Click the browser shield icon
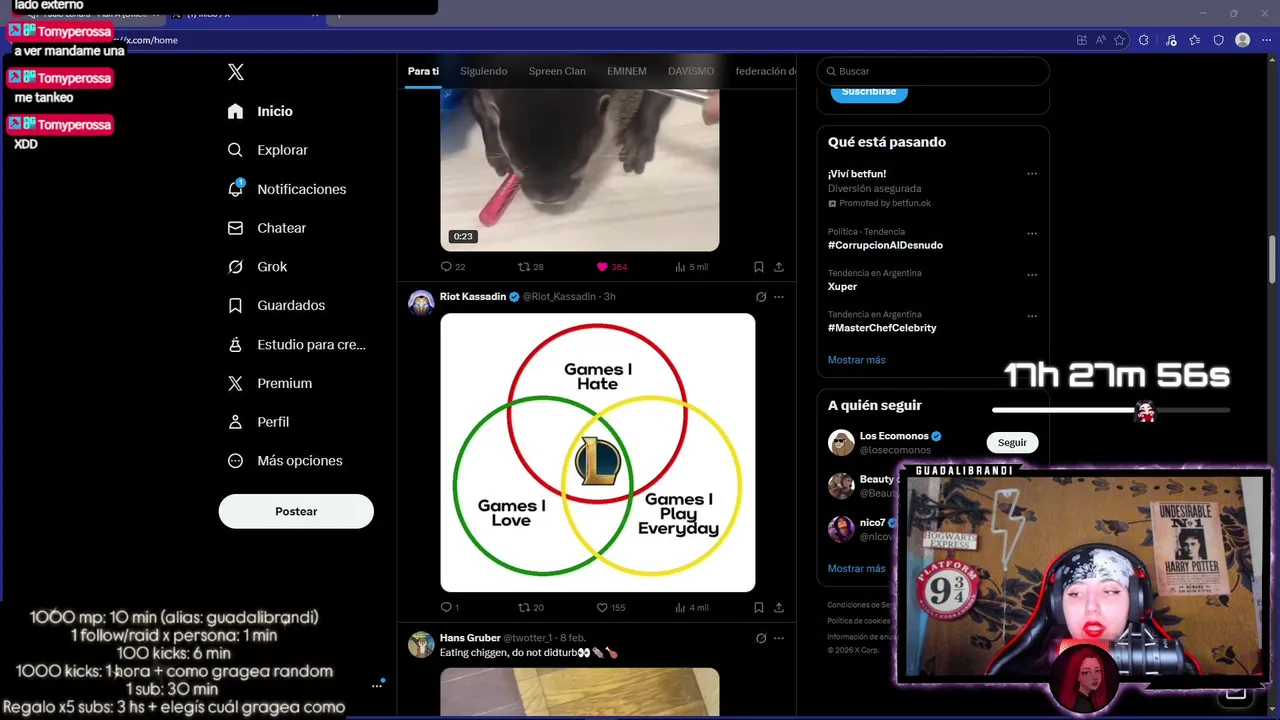This screenshot has height=720, width=1280. [1218, 40]
